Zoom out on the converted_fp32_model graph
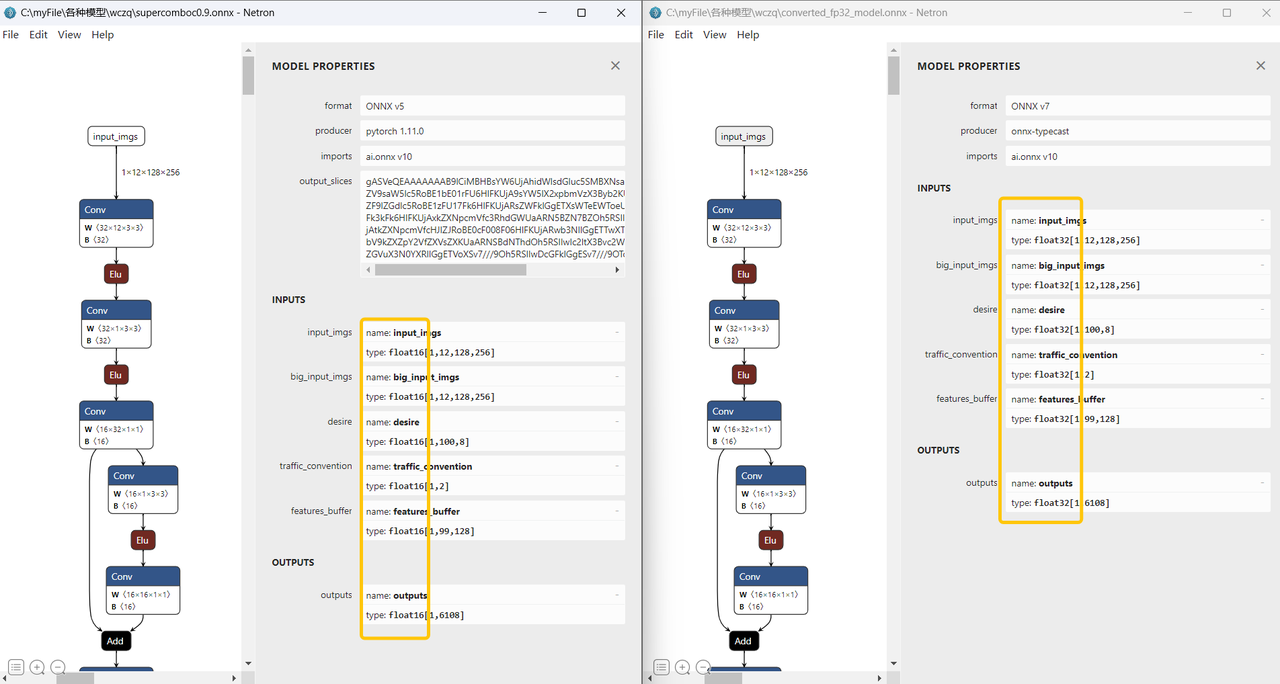Screen dimensions: 1280x684 coord(703,667)
